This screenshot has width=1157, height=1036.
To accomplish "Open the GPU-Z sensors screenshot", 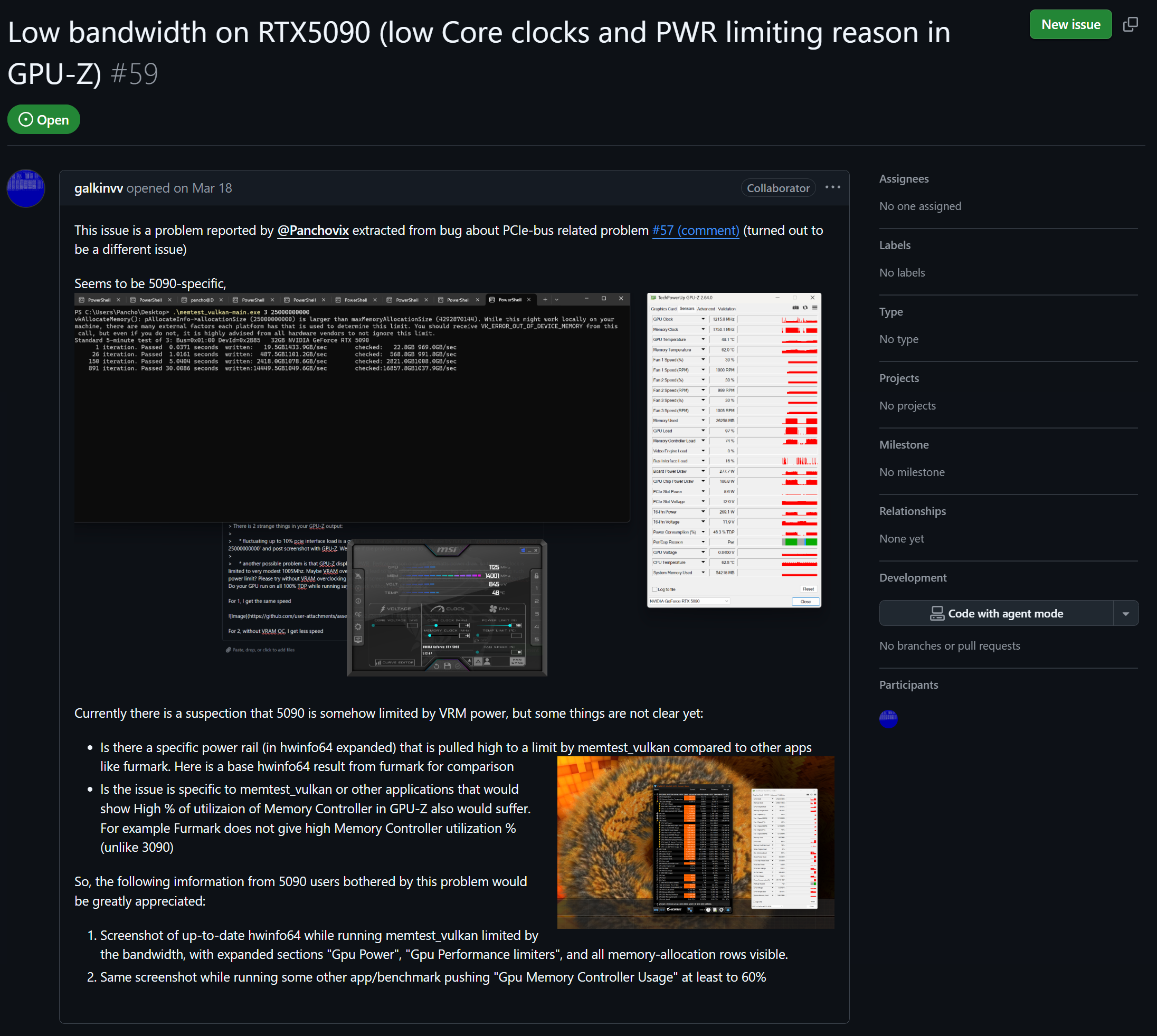I will pyautogui.click(x=734, y=450).
